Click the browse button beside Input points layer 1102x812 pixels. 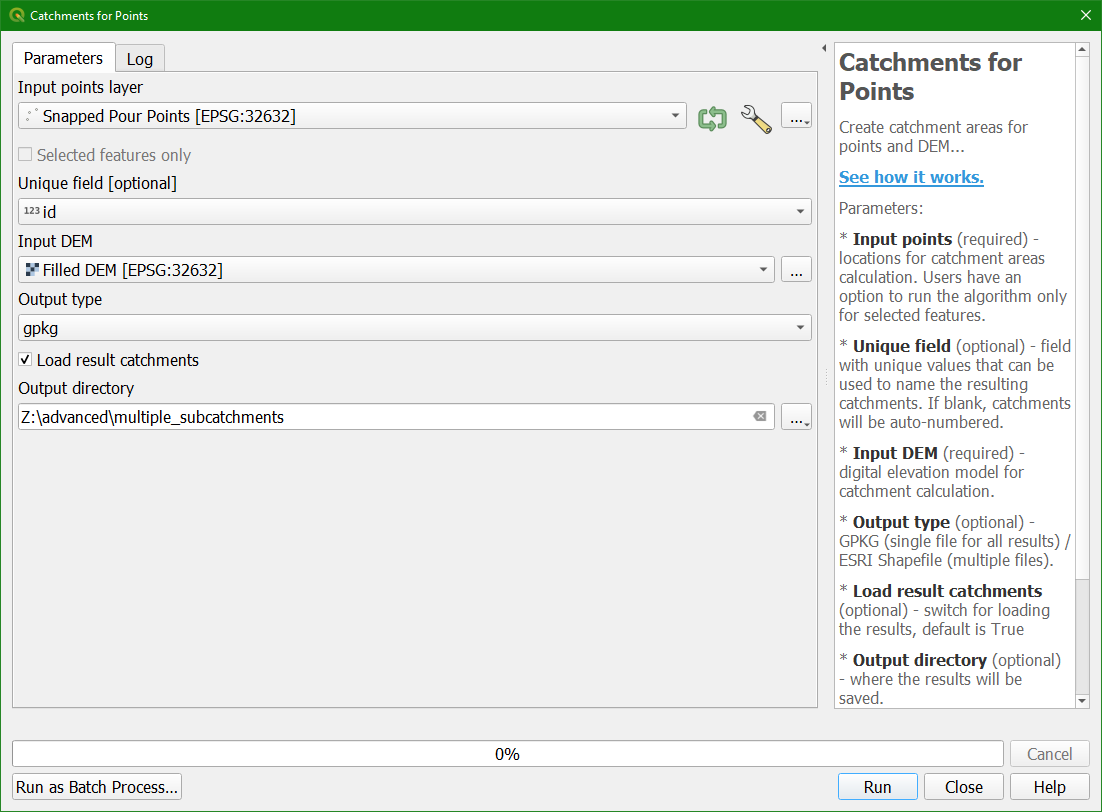pos(796,116)
